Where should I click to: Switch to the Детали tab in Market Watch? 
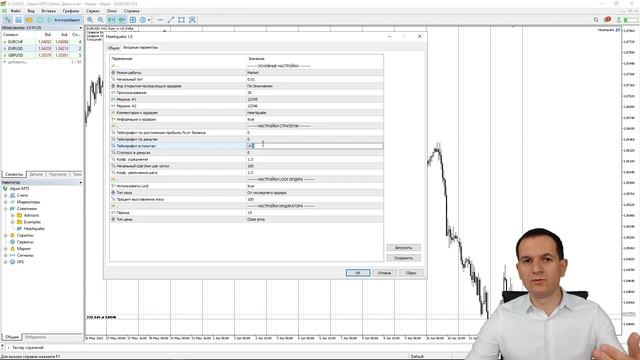click(36, 174)
